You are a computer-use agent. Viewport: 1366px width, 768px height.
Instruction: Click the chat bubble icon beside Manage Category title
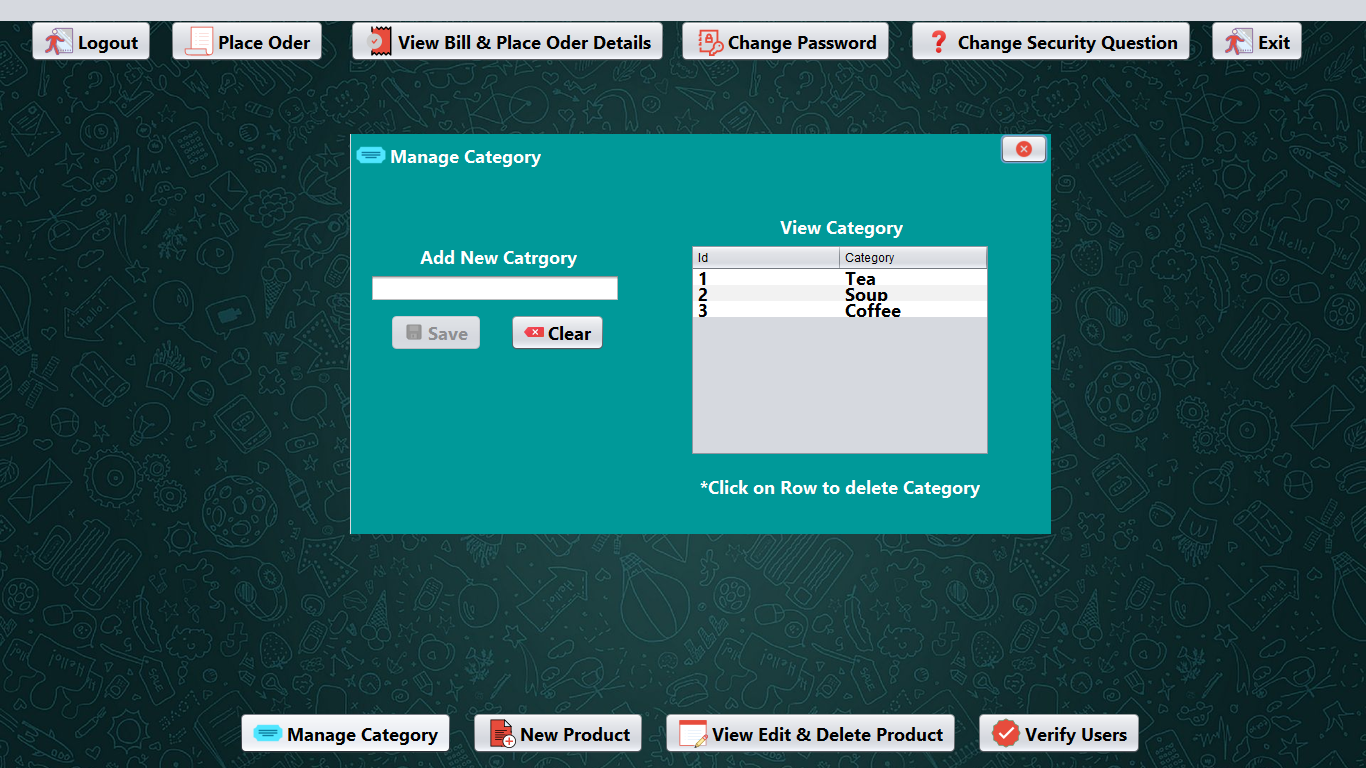pos(371,156)
